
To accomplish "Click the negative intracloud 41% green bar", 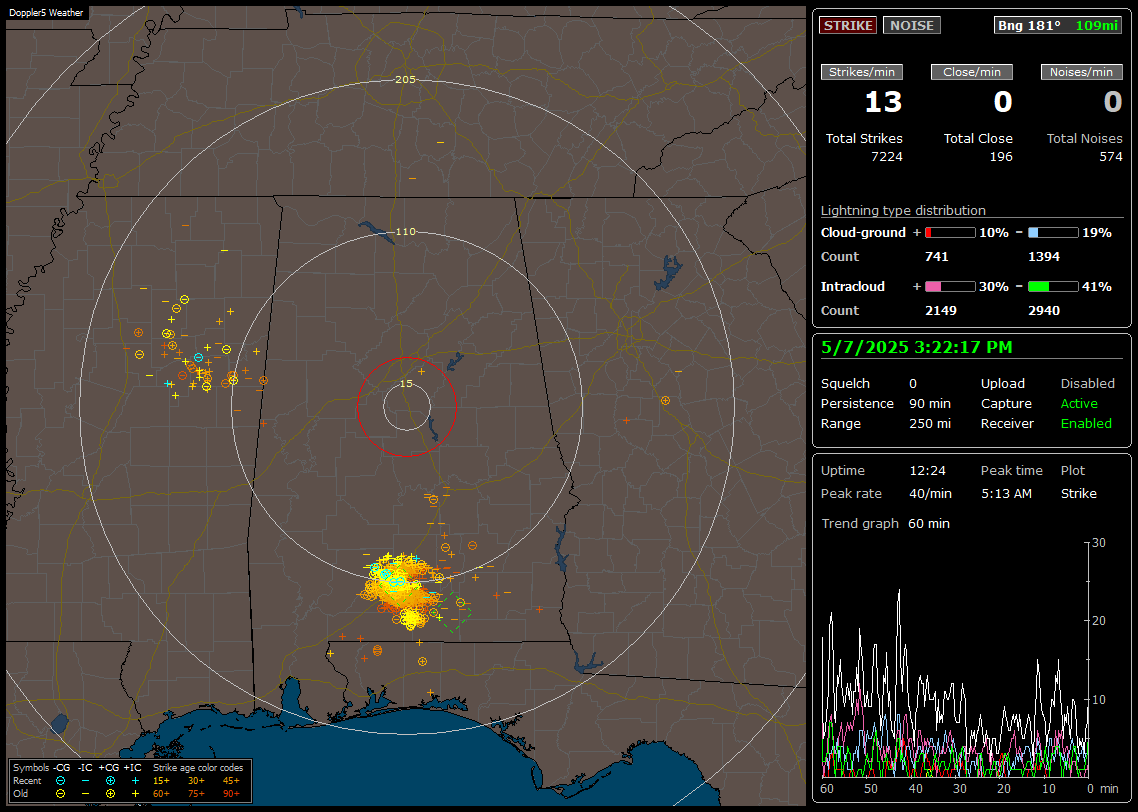I will click(1053, 287).
